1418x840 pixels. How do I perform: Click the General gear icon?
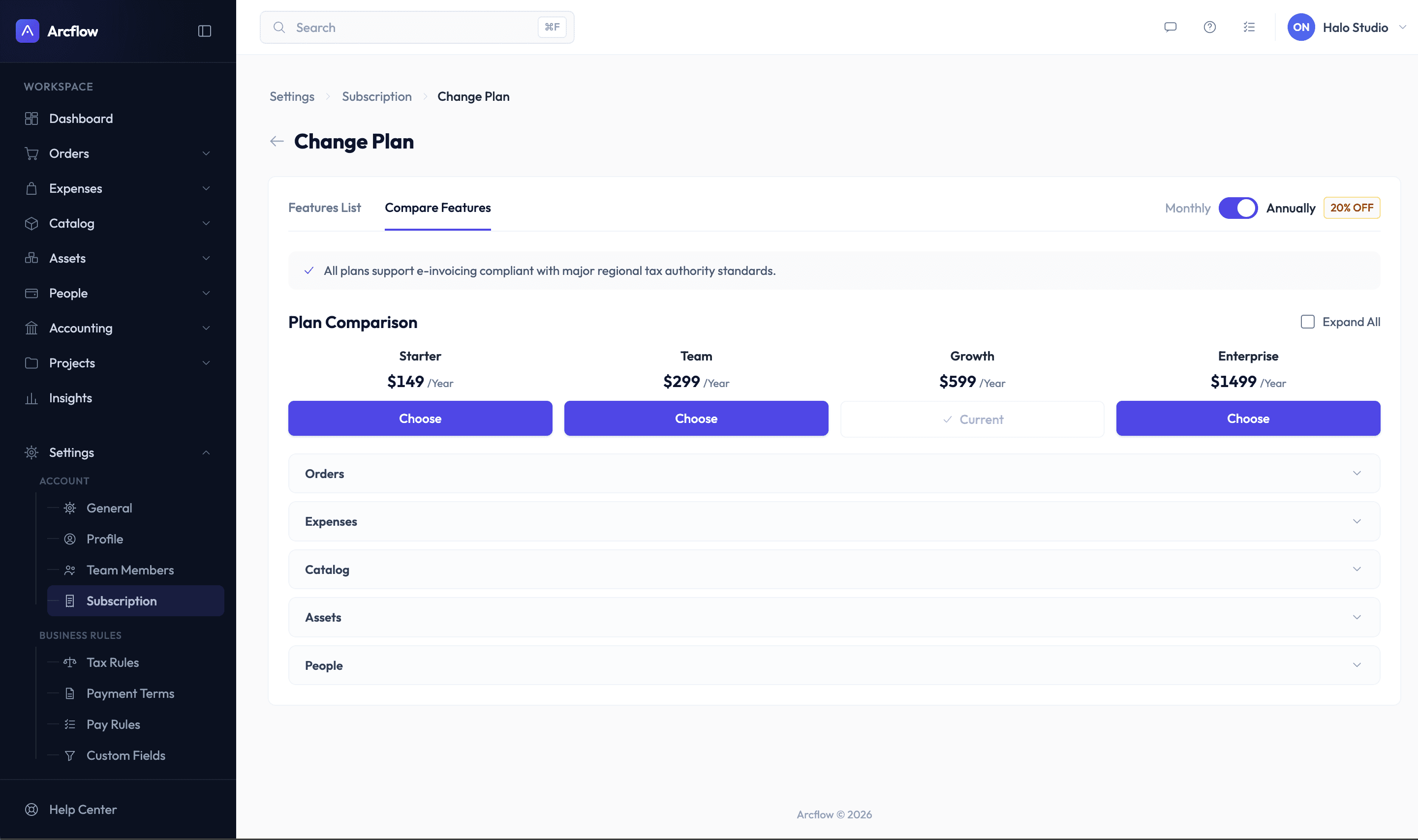70,508
